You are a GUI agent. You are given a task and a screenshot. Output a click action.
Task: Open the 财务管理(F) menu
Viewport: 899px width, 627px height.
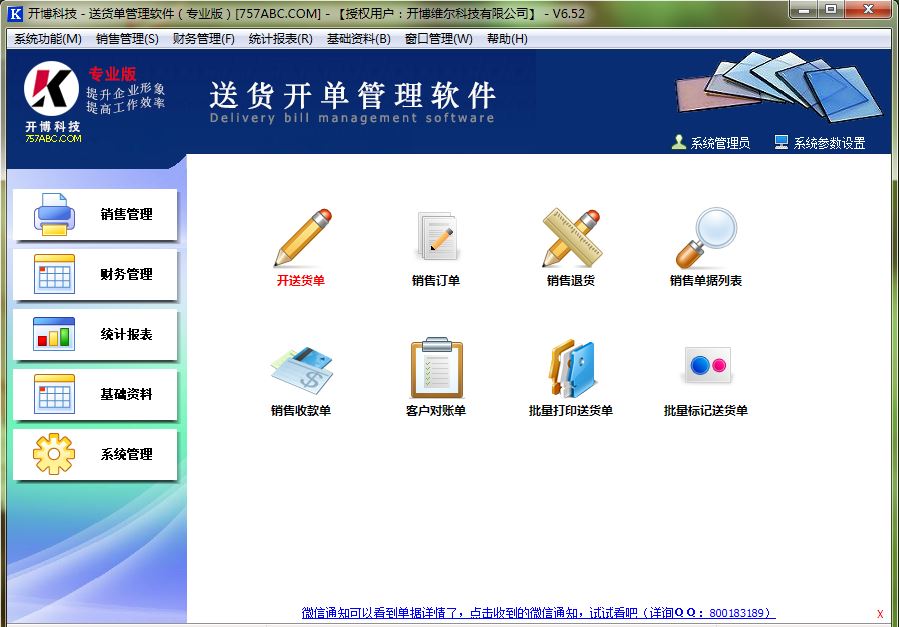point(204,39)
